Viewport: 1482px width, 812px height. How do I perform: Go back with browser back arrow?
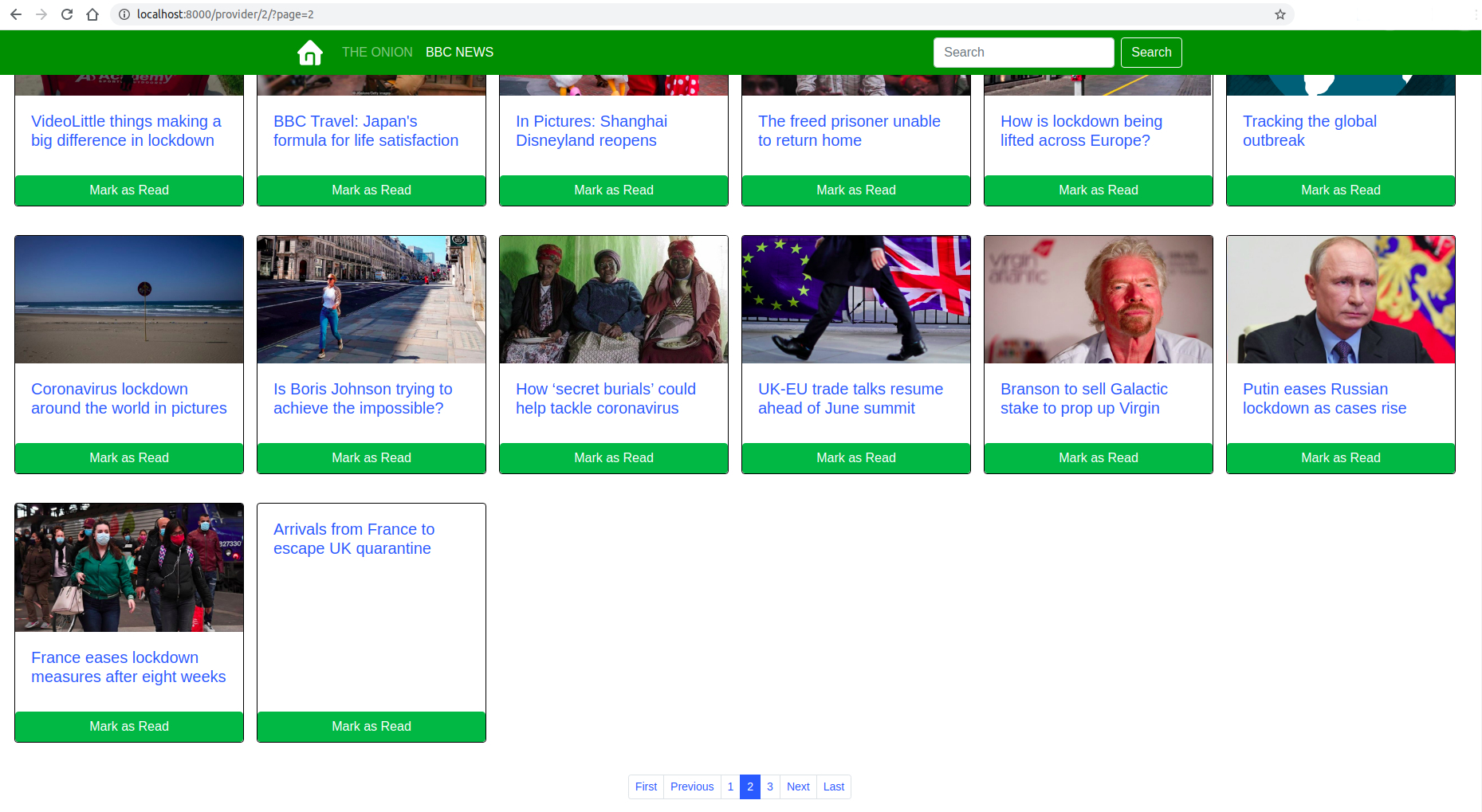[16, 14]
